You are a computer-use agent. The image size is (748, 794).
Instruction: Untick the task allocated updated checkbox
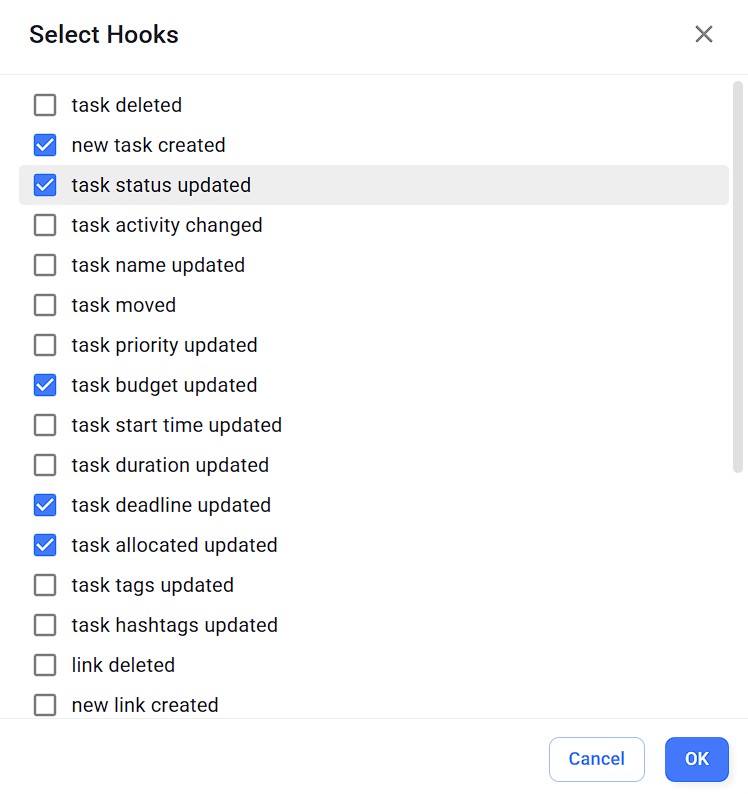tap(45, 545)
